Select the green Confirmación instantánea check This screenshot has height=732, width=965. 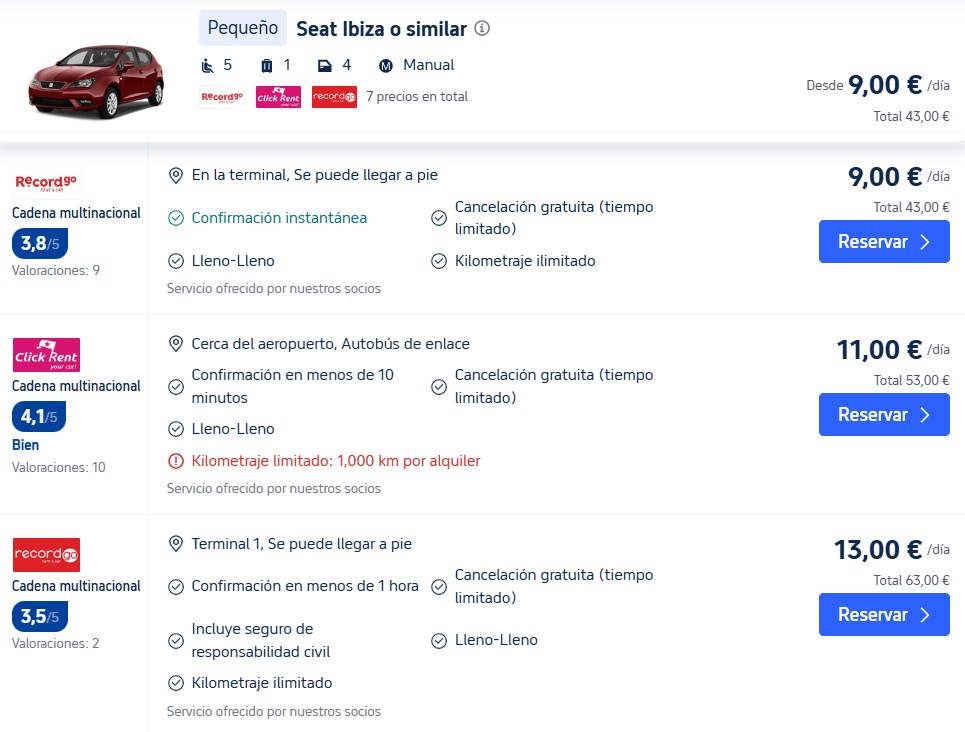(x=176, y=216)
